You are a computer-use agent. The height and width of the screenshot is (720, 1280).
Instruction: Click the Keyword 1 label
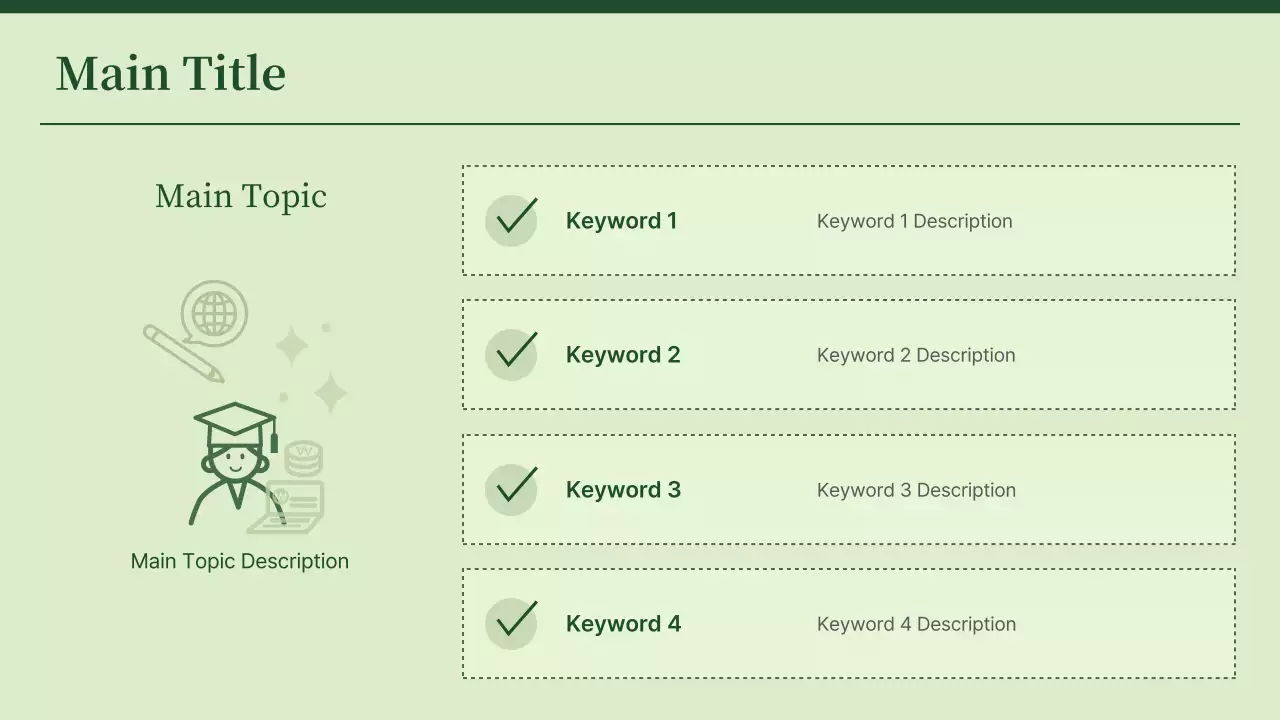tap(621, 221)
